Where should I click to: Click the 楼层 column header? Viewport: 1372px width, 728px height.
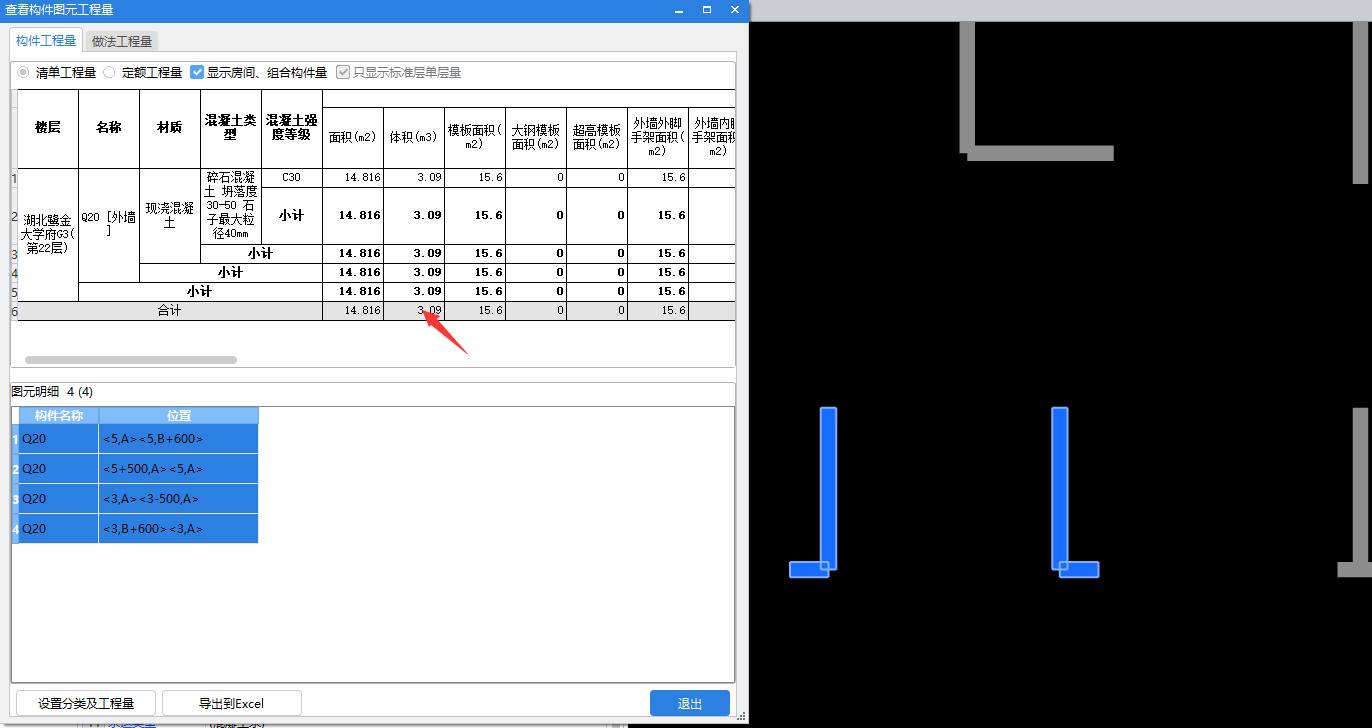click(x=48, y=128)
